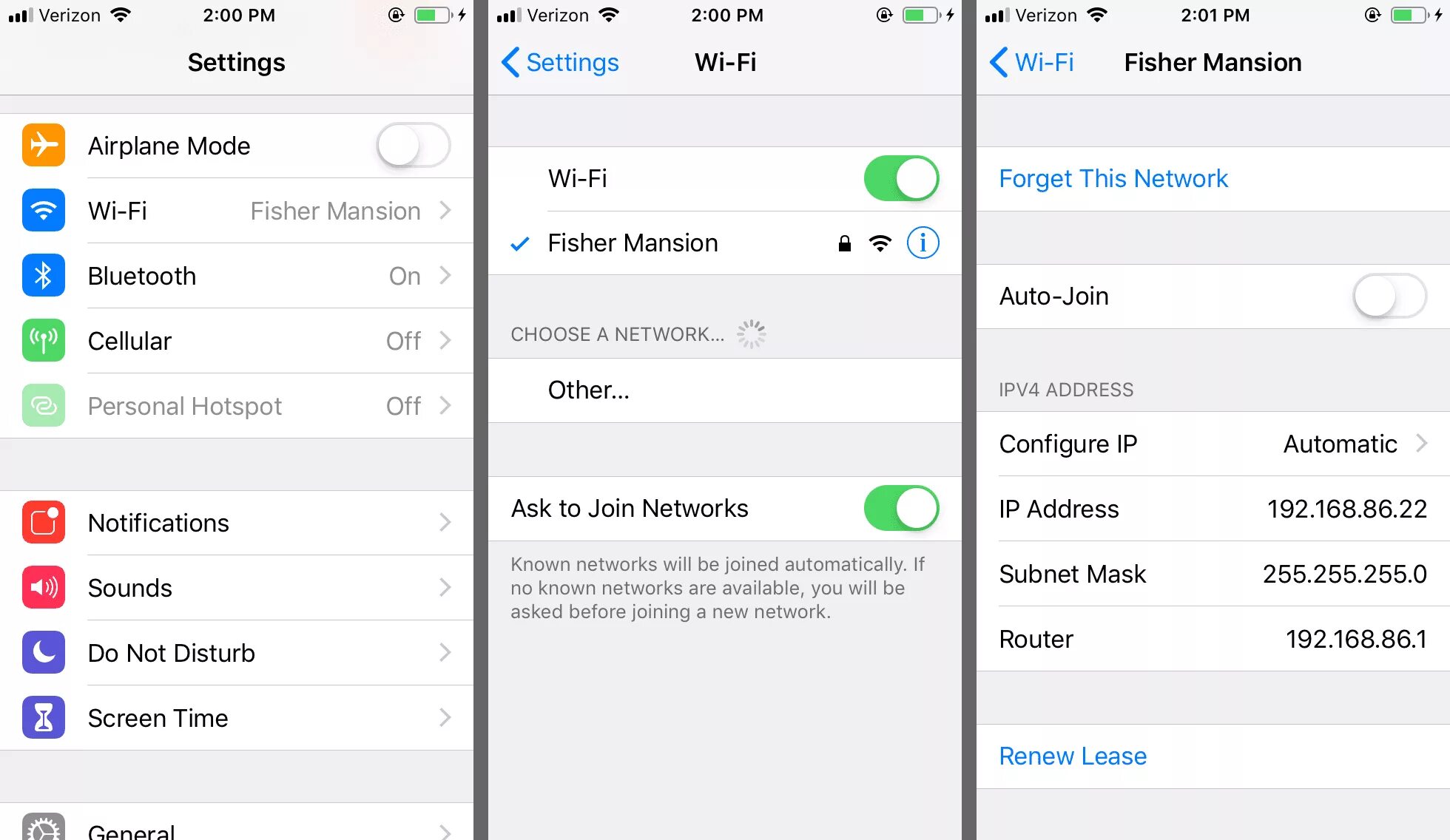Toggle the Wi-Fi switch on
Screen dimensions: 1450x840
pos(899,177)
